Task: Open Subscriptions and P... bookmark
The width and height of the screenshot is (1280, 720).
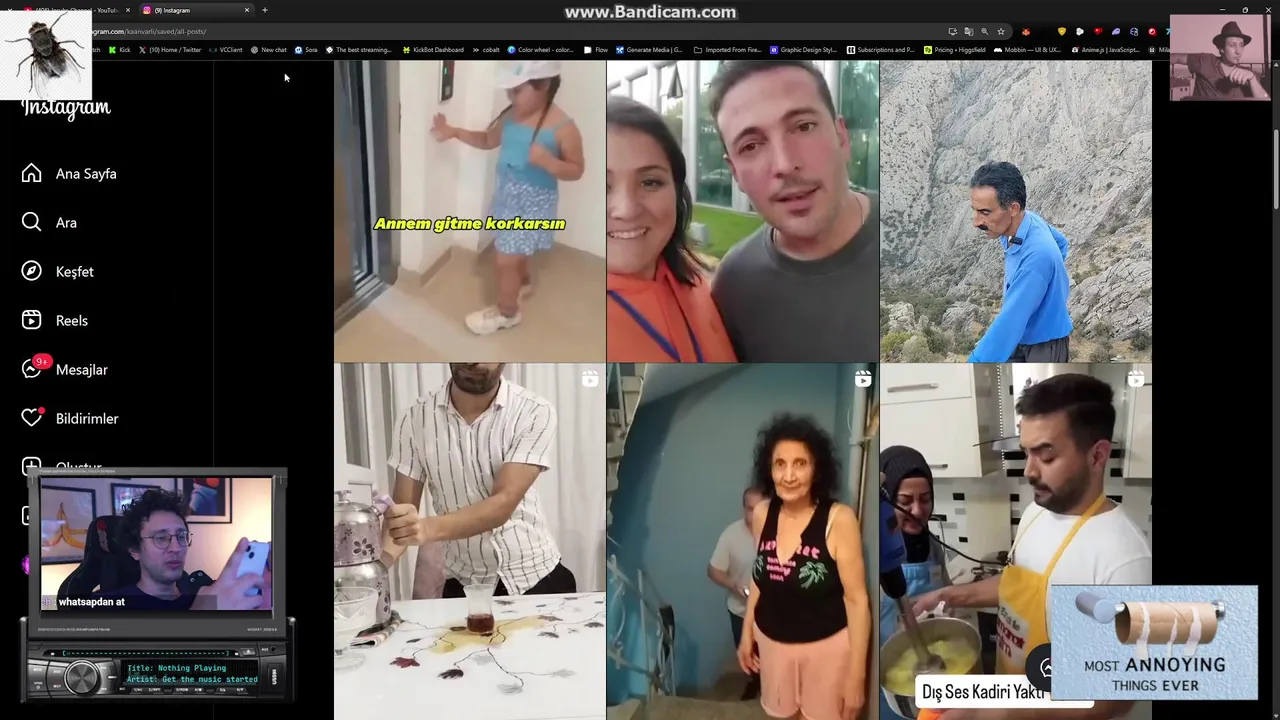Action: click(880, 49)
